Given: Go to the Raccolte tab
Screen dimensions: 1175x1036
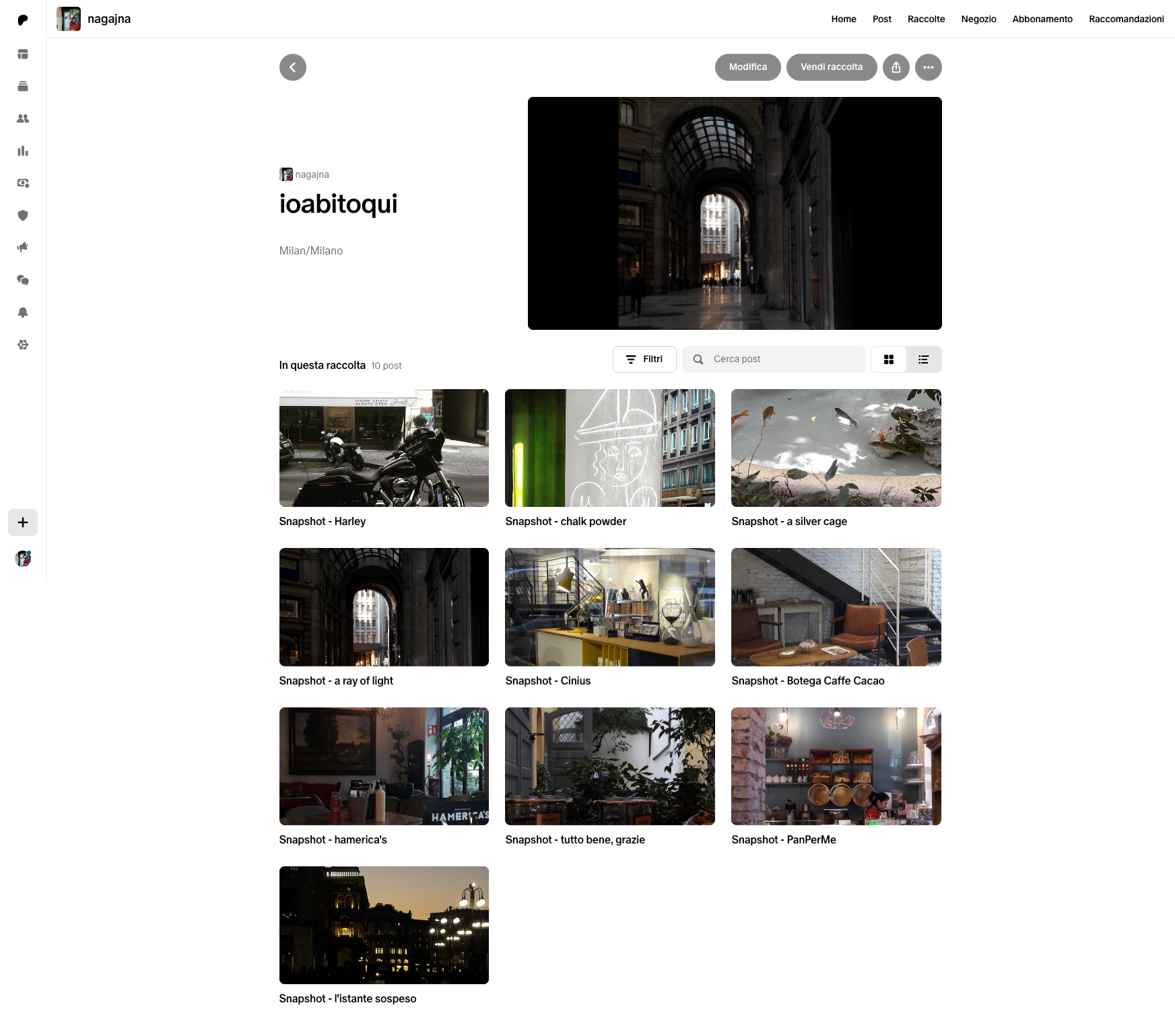Looking at the screenshot, I should coord(926,19).
